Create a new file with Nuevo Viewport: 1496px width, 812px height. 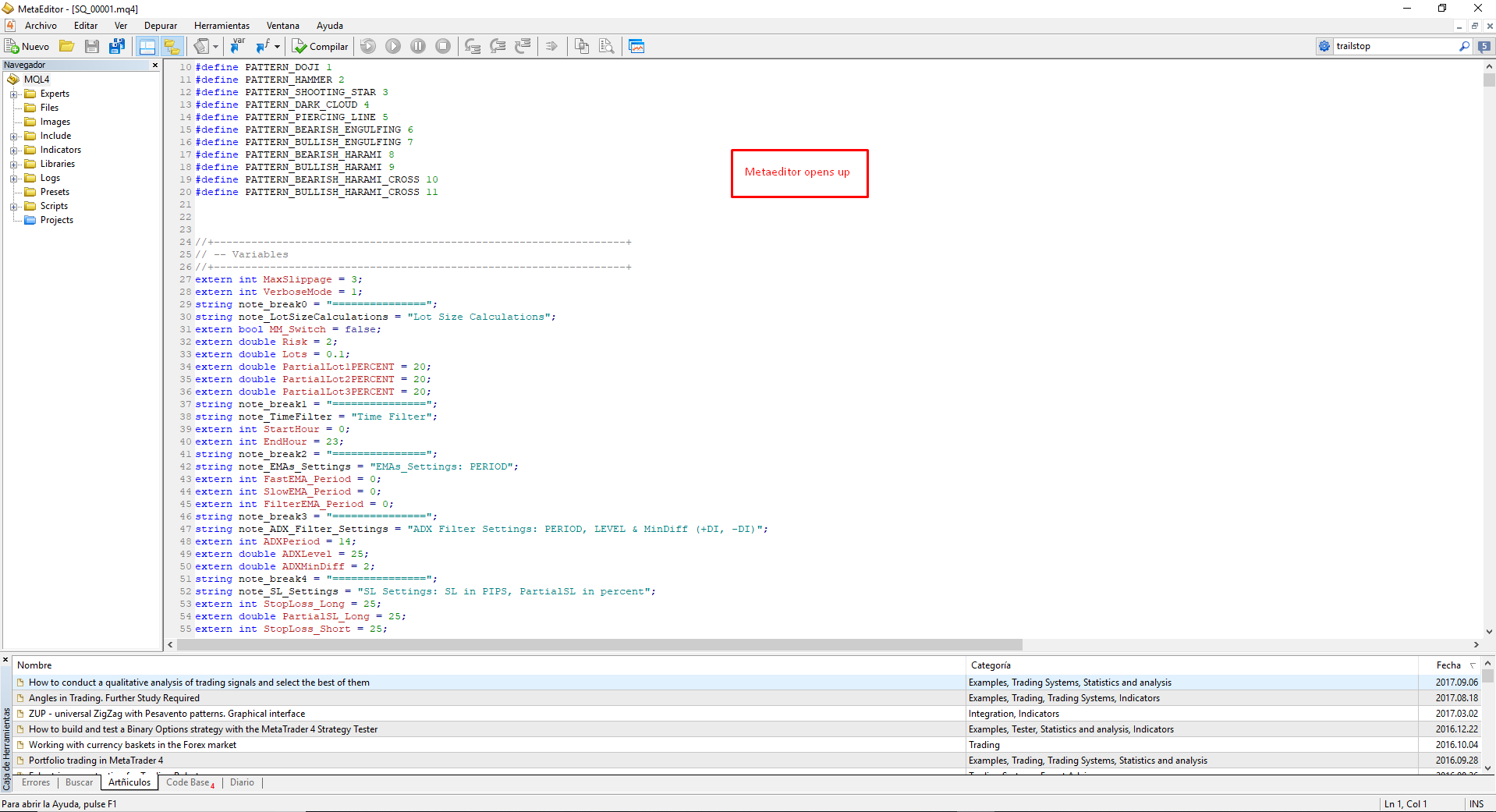(27, 46)
